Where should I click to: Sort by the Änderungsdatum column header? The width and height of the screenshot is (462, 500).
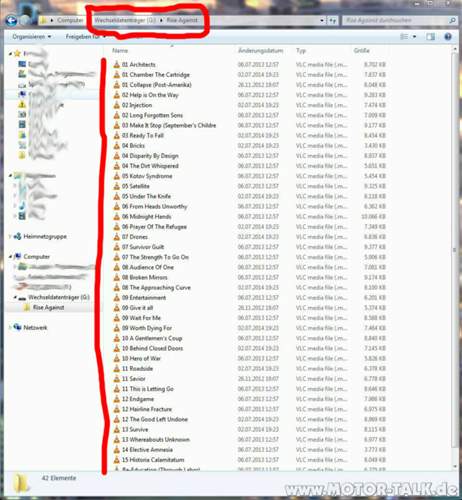(261, 51)
